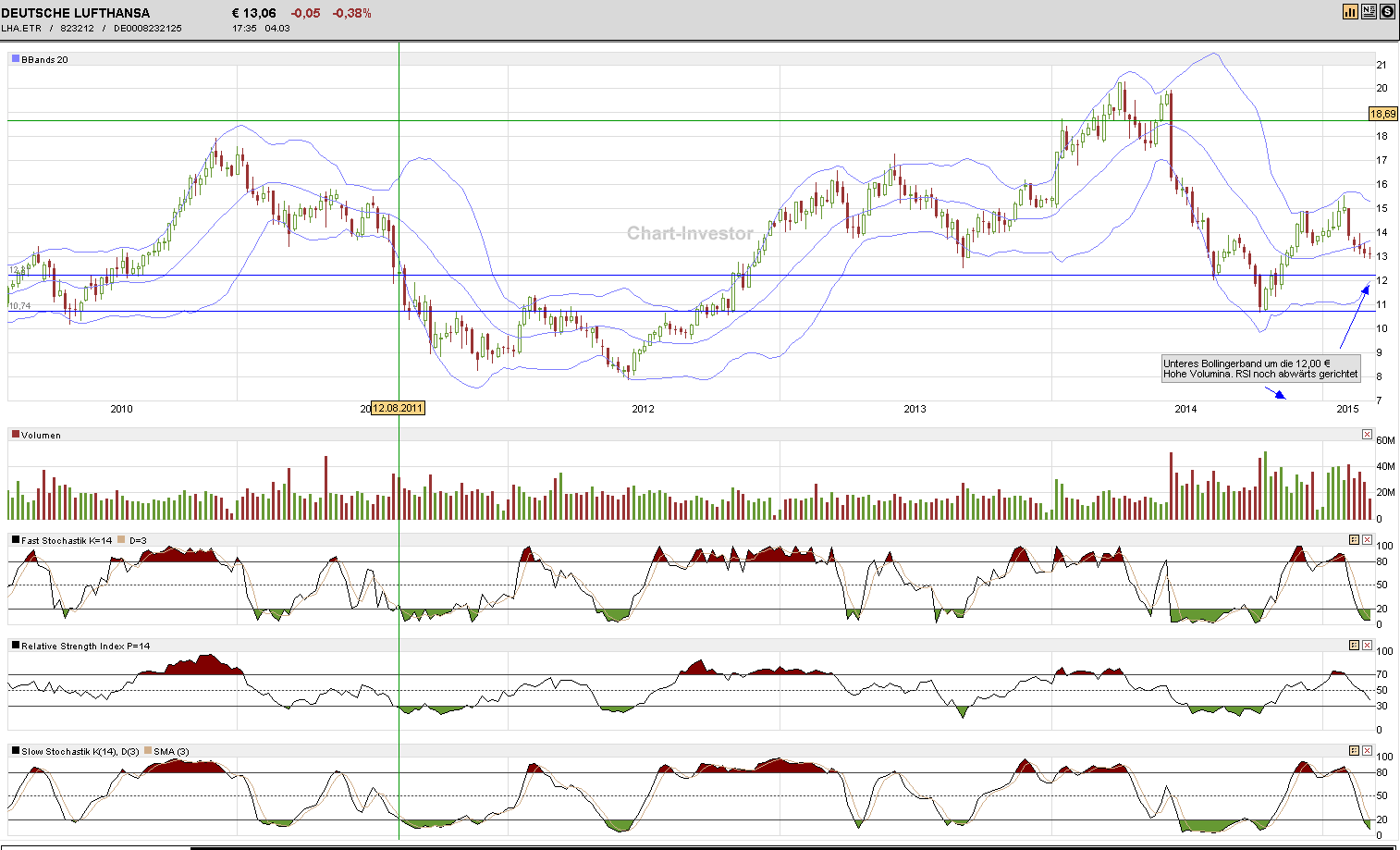Click the current price € 13,06
The image size is (1400, 850).
254,13
